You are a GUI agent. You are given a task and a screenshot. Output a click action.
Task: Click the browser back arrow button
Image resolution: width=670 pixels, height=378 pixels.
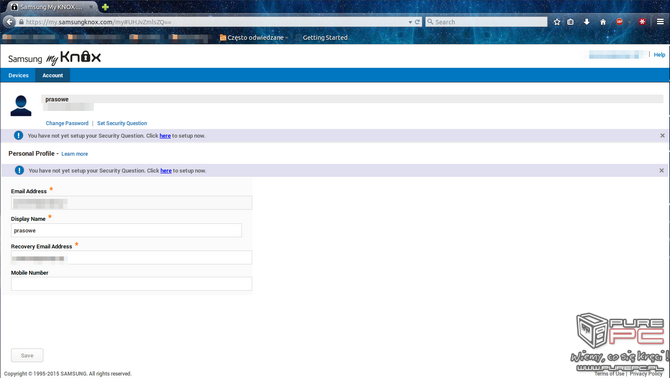pyautogui.click(x=9, y=22)
